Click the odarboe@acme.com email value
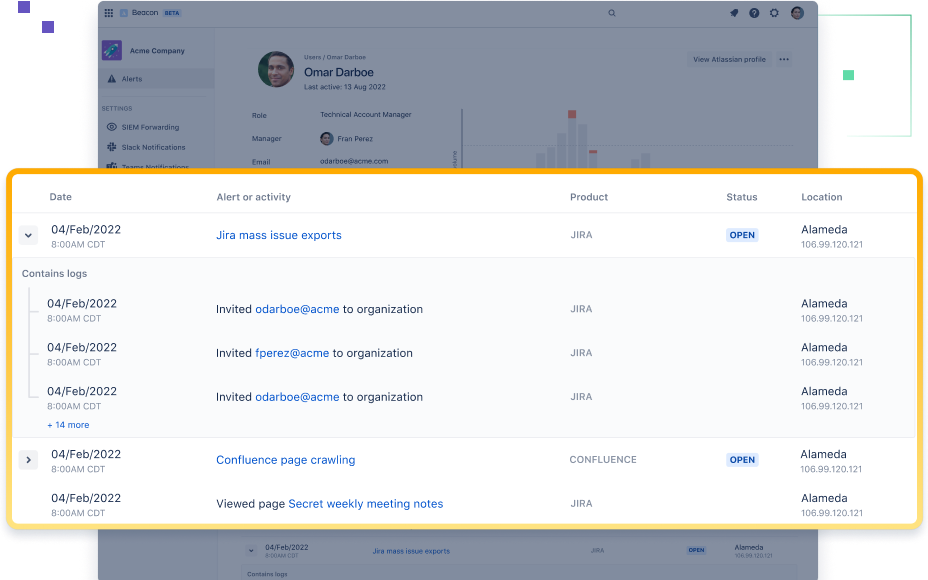Image resolution: width=928 pixels, height=580 pixels. pyautogui.click(x=354, y=161)
